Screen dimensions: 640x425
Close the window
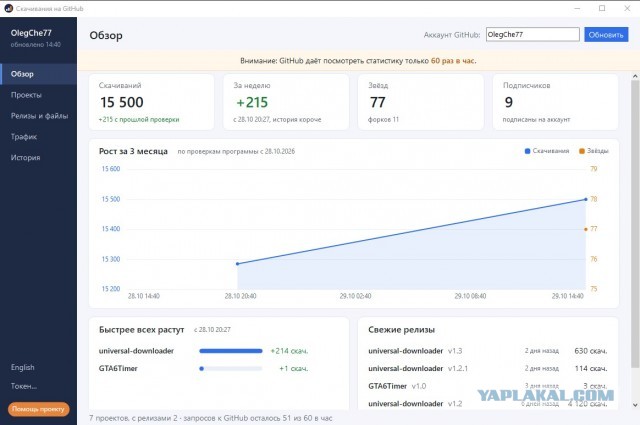[627, 8]
